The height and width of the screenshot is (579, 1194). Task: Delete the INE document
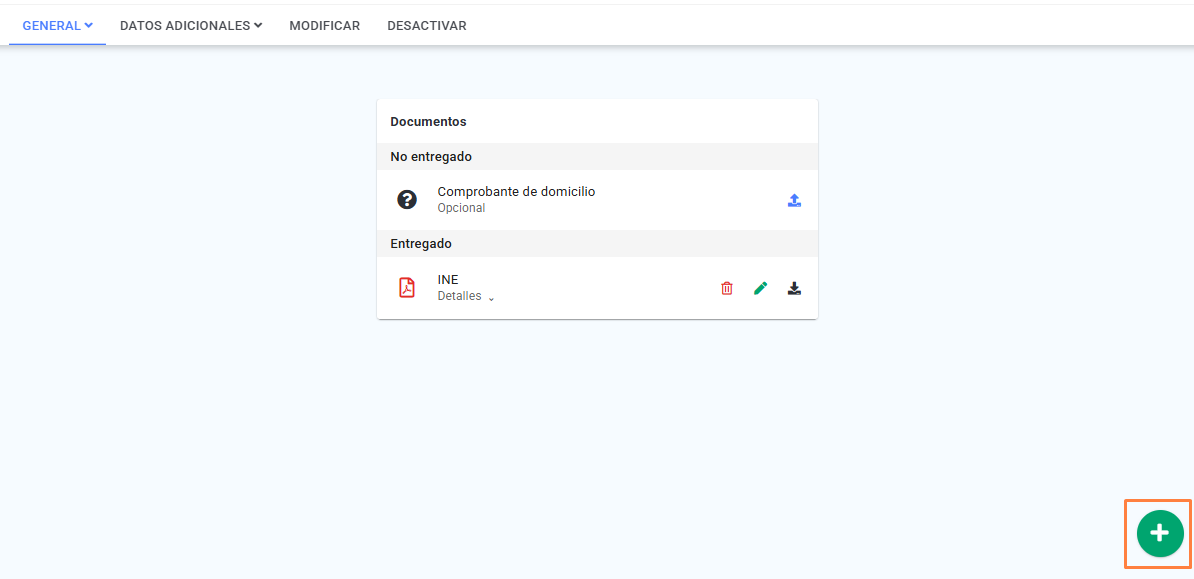727,289
